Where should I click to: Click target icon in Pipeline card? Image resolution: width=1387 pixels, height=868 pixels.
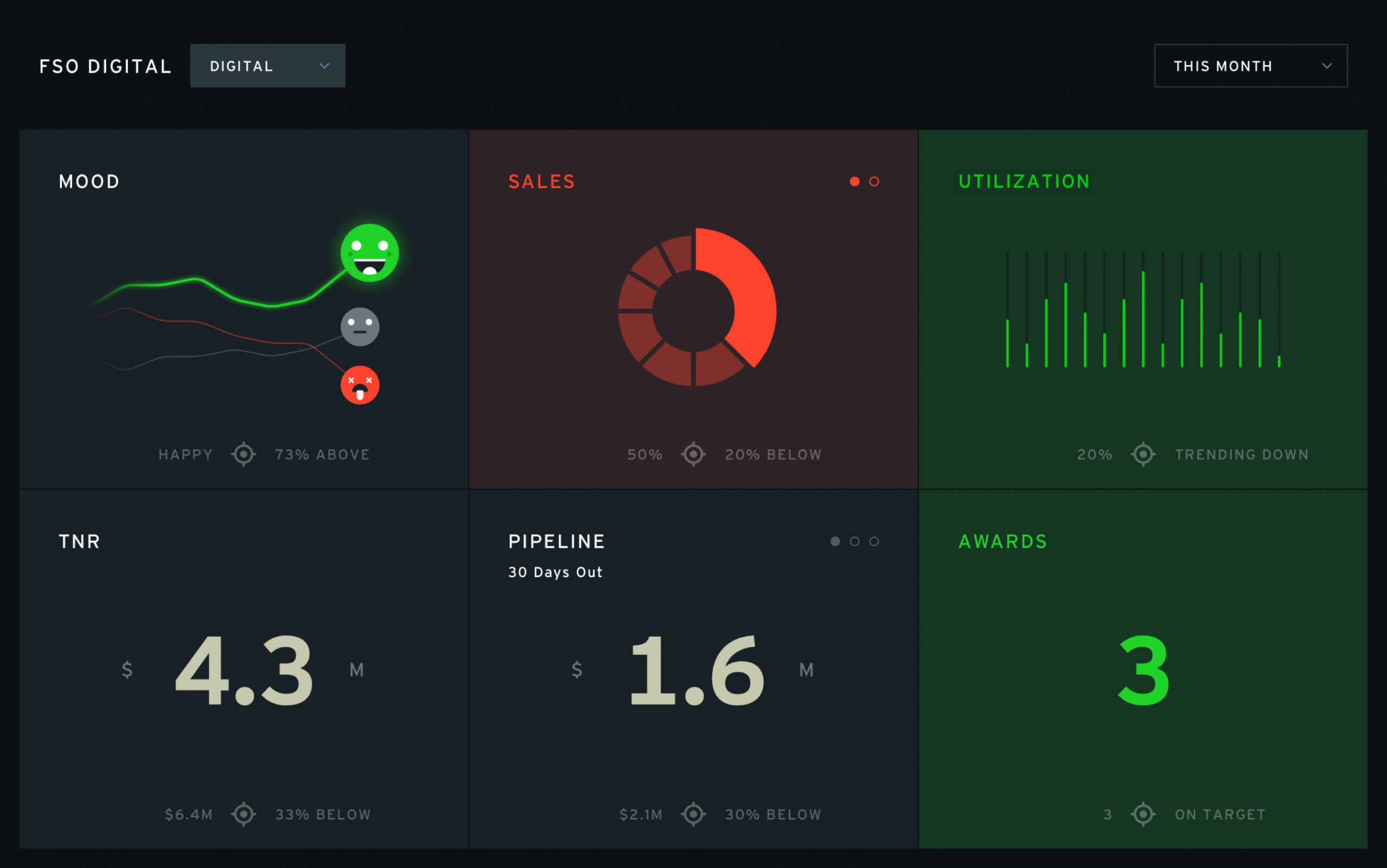click(x=693, y=814)
